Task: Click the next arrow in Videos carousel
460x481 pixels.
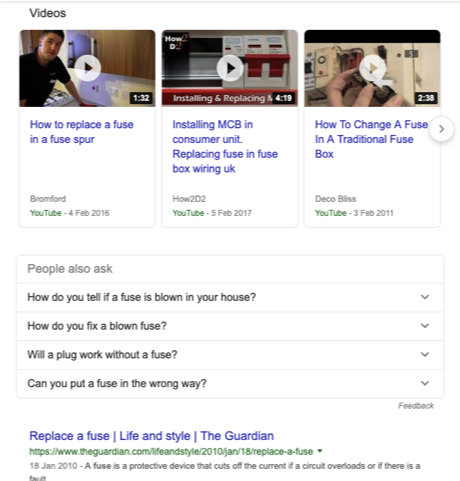Action: [x=442, y=129]
